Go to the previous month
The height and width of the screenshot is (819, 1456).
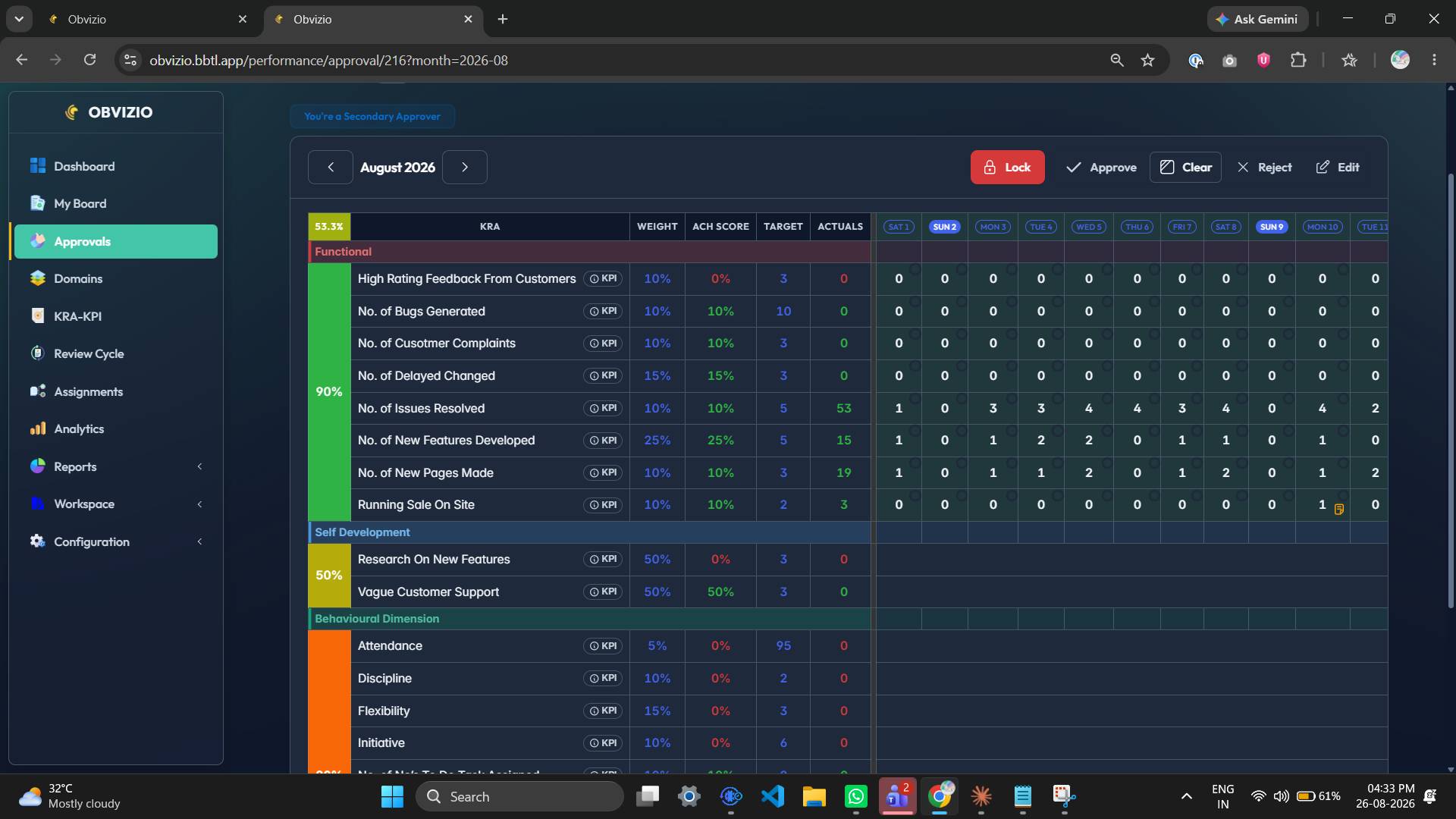pos(331,167)
